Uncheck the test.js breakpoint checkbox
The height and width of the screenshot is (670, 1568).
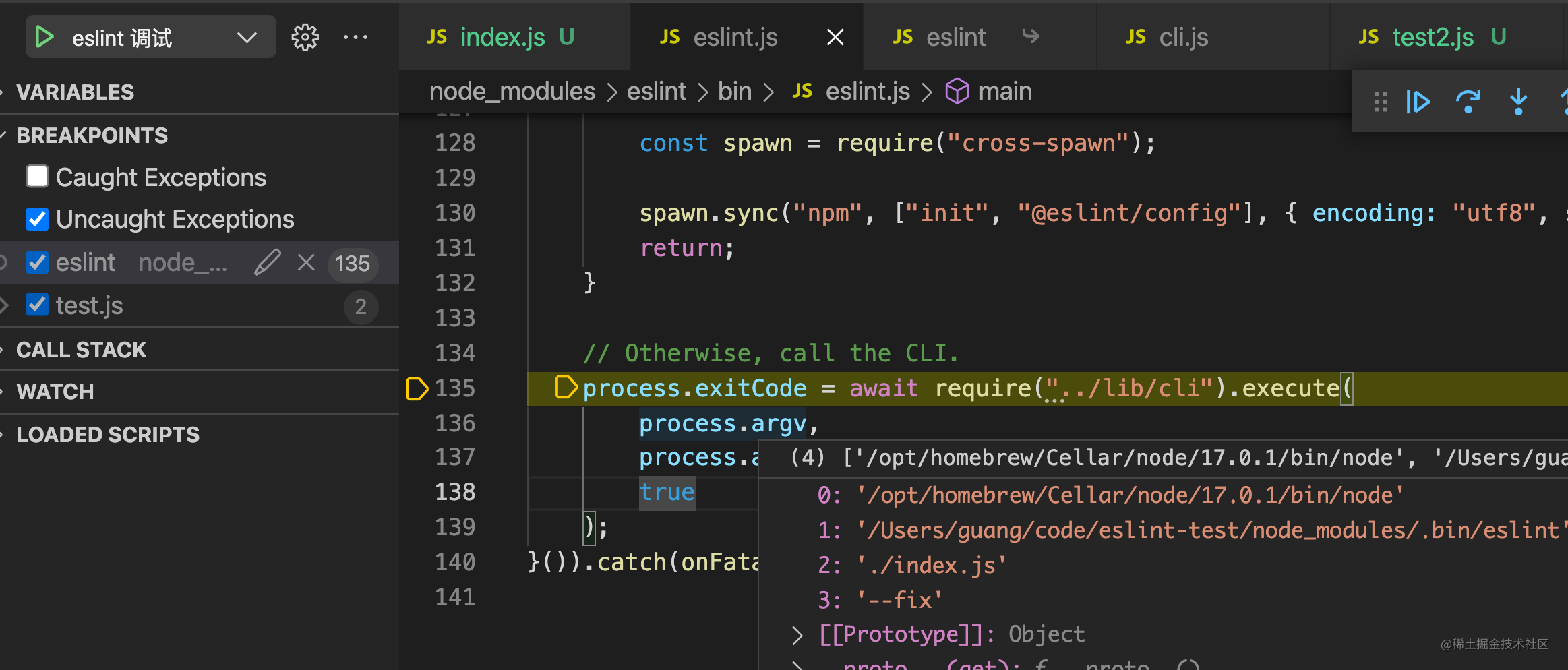pyautogui.click(x=37, y=305)
